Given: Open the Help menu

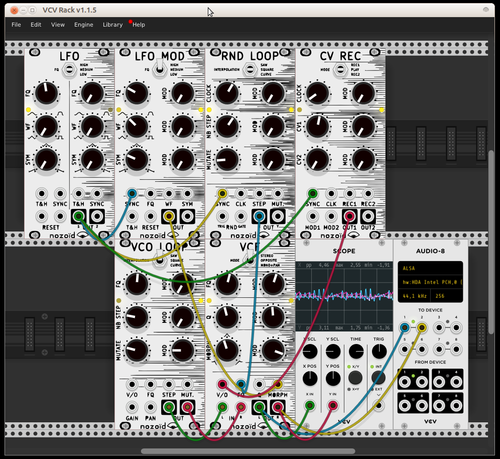Looking at the screenshot, I should point(139,25).
